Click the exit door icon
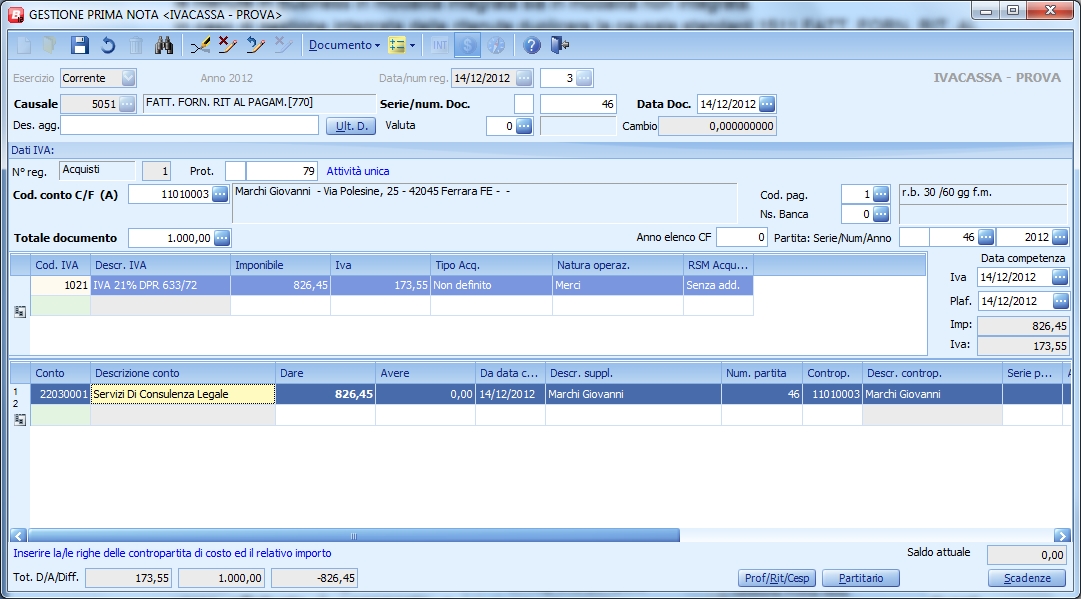Image resolution: width=1081 pixels, height=599 pixels. click(x=559, y=45)
